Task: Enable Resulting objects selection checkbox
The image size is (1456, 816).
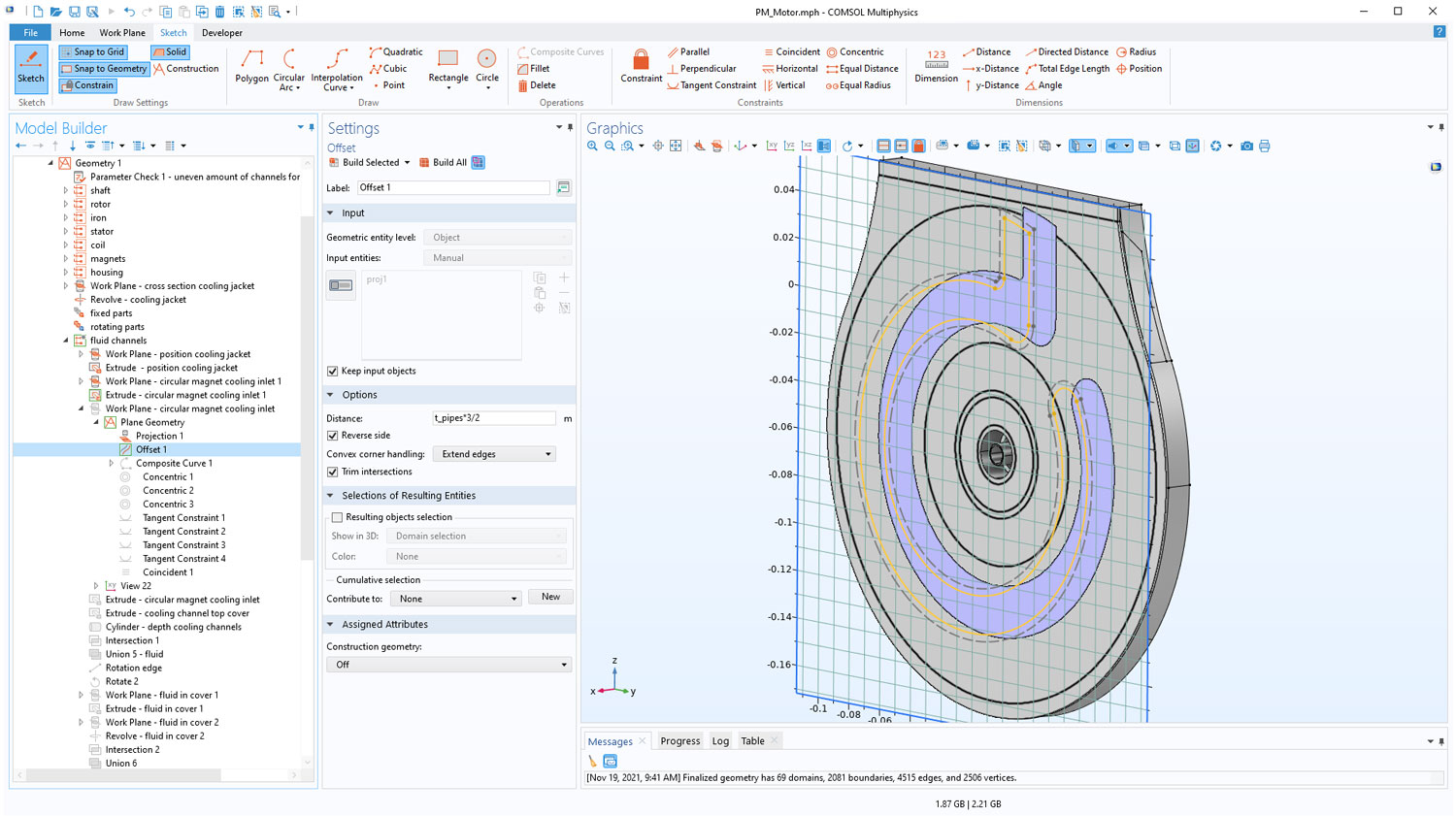Action: (x=337, y=518)
